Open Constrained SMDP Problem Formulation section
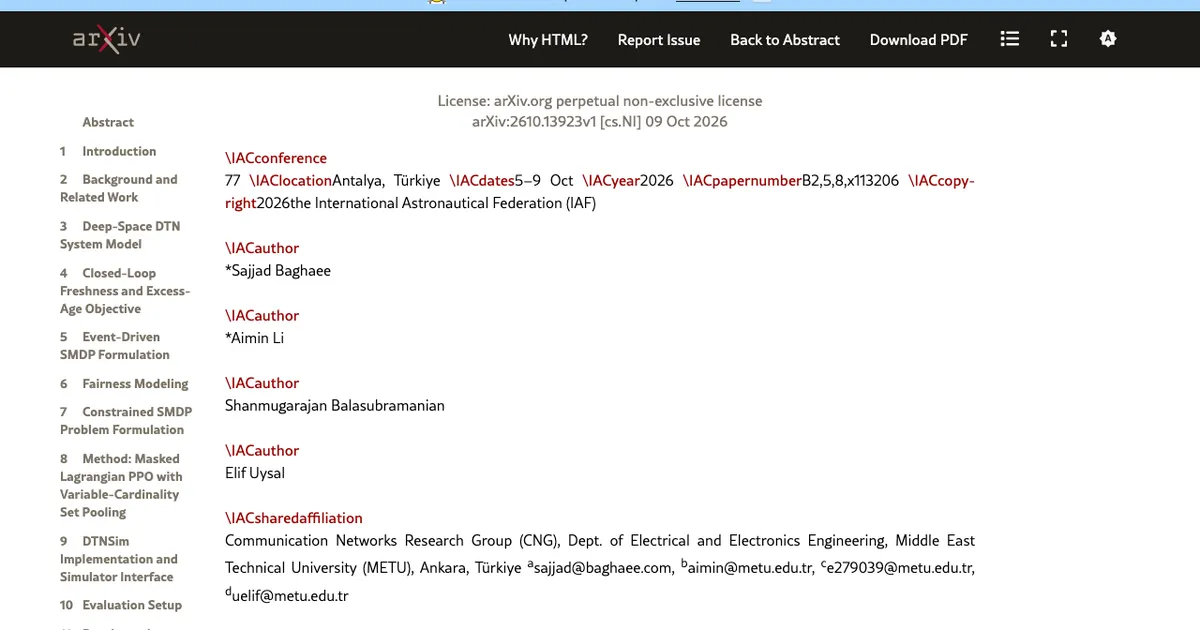Screen dimensions: 1200x630 coord(126,420)
